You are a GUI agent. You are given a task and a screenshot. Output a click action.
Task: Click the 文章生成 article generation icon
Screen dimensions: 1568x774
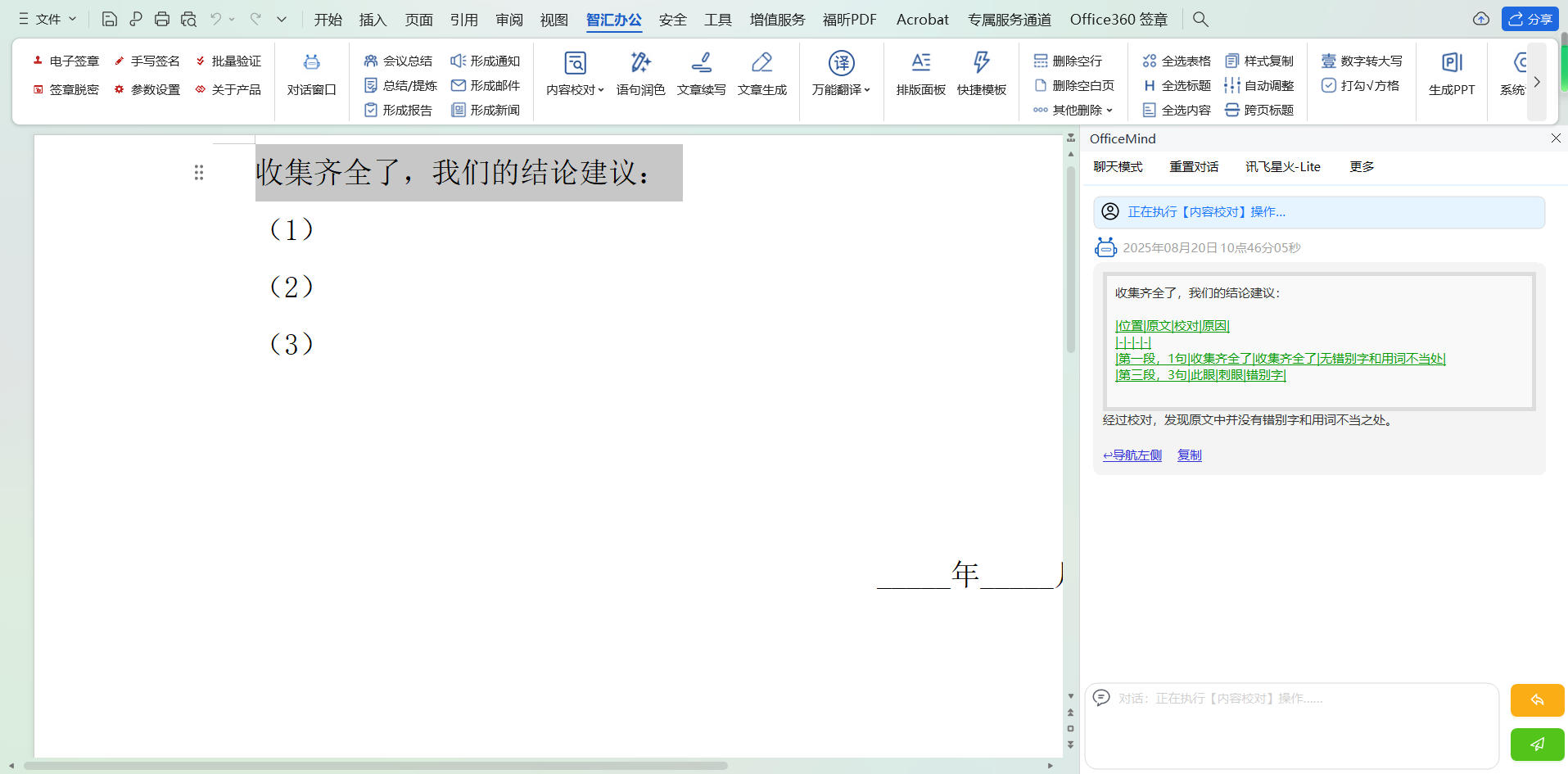pyautogui.click(x=761, y=64)
